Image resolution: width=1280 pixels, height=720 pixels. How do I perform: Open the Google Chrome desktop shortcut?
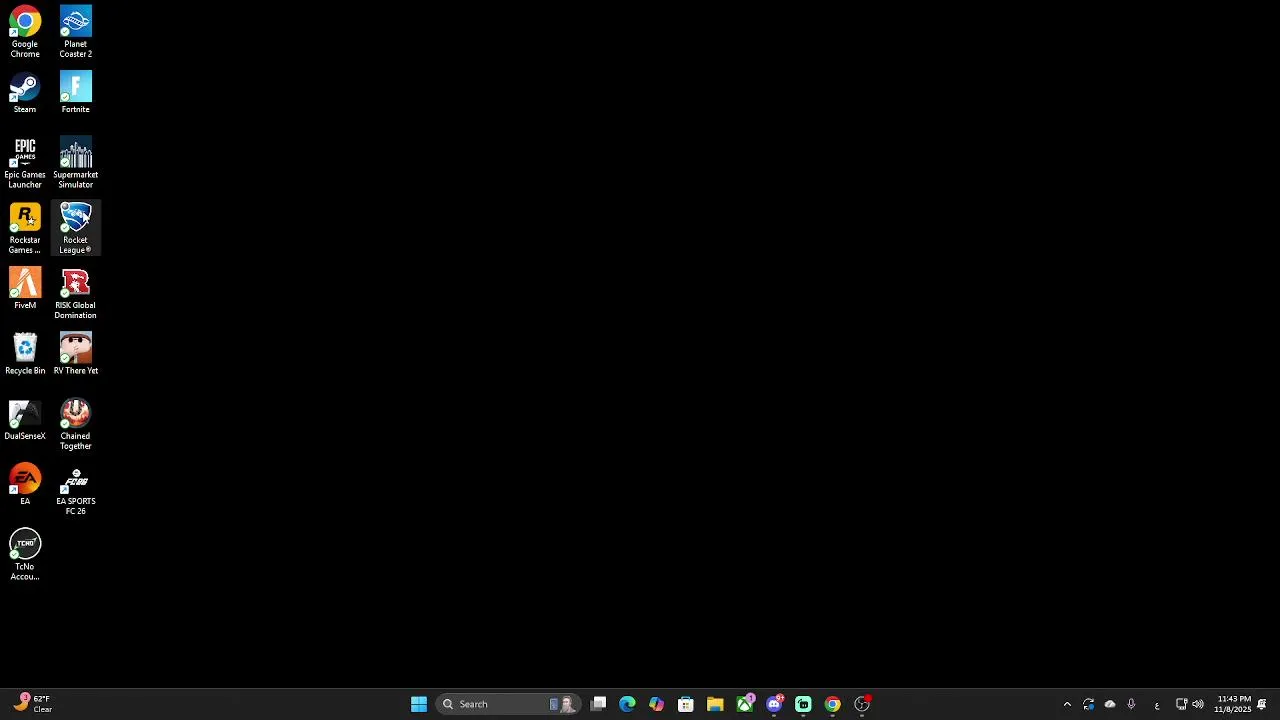[x=25, y=32]
